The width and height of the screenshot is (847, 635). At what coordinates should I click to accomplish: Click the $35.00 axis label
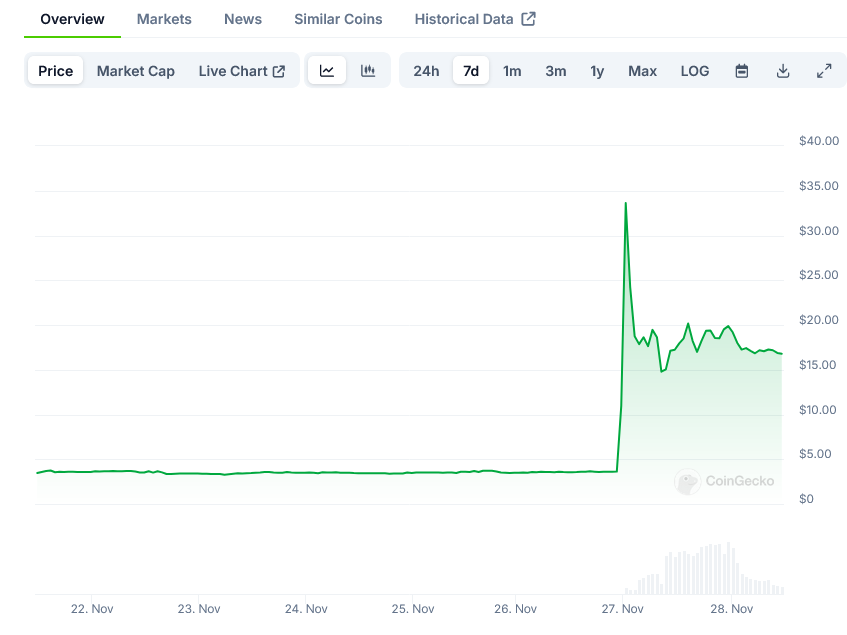819,186
